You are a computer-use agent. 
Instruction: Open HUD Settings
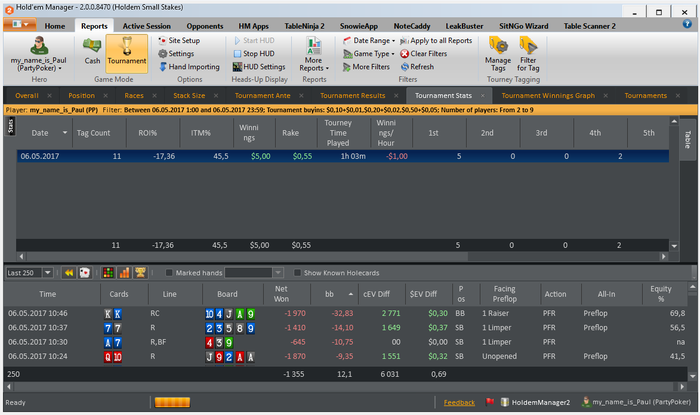[259, 67]
